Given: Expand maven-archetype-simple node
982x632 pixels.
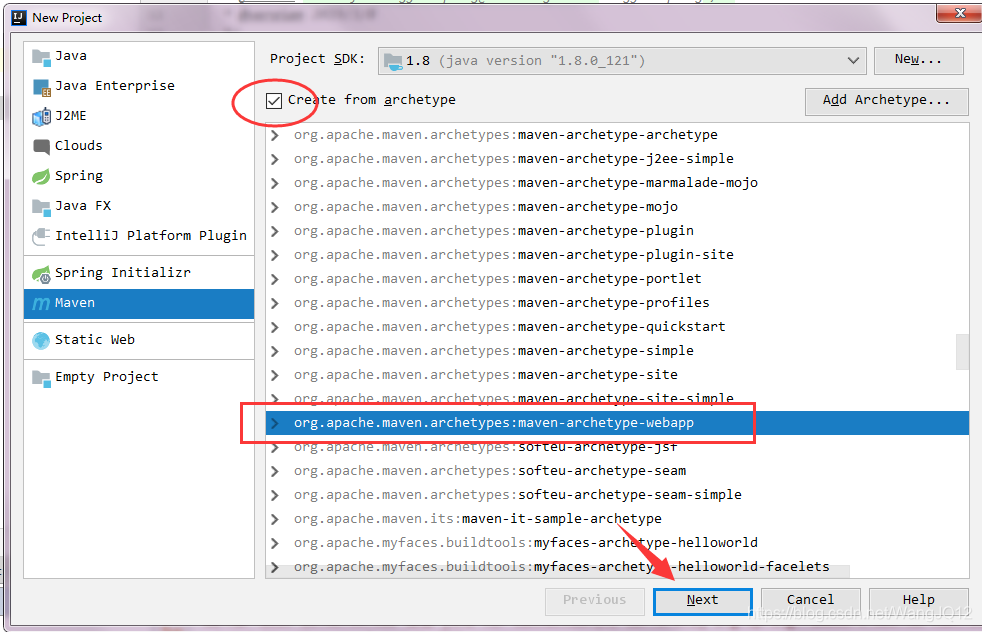Looking at the screenshot, I should (274, 351).
